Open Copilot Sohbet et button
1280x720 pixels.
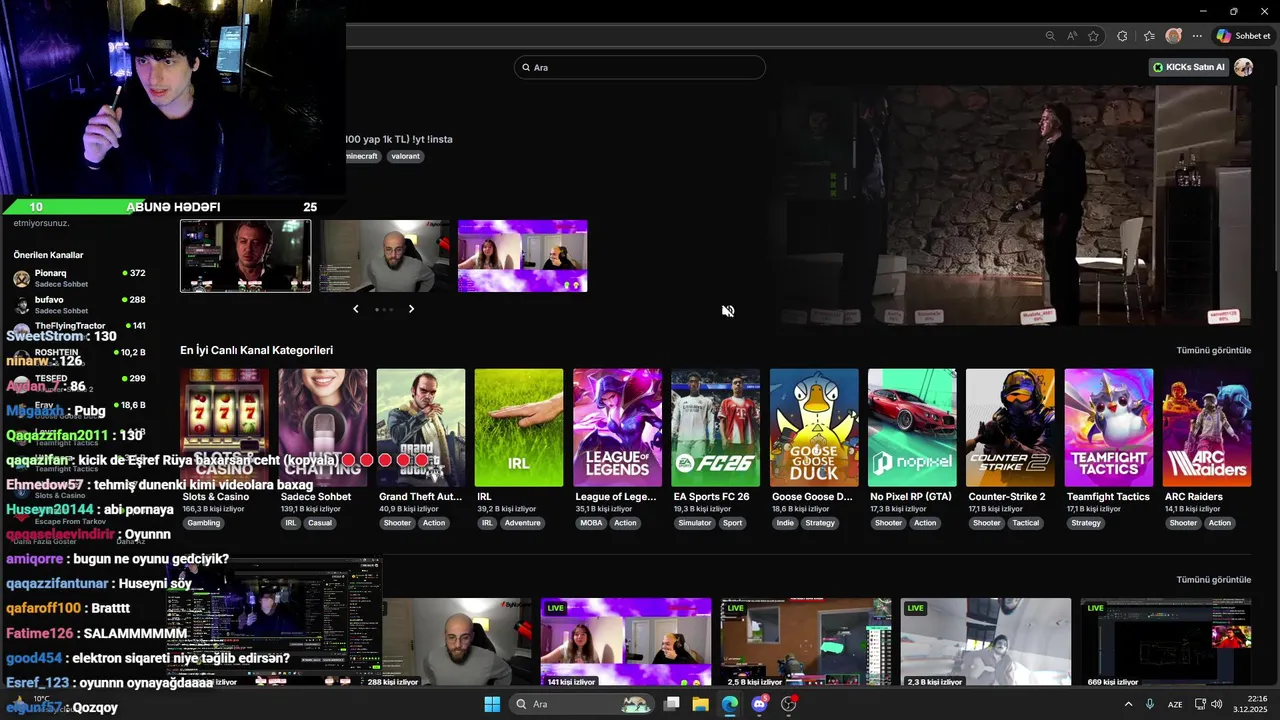[1243, 36]
